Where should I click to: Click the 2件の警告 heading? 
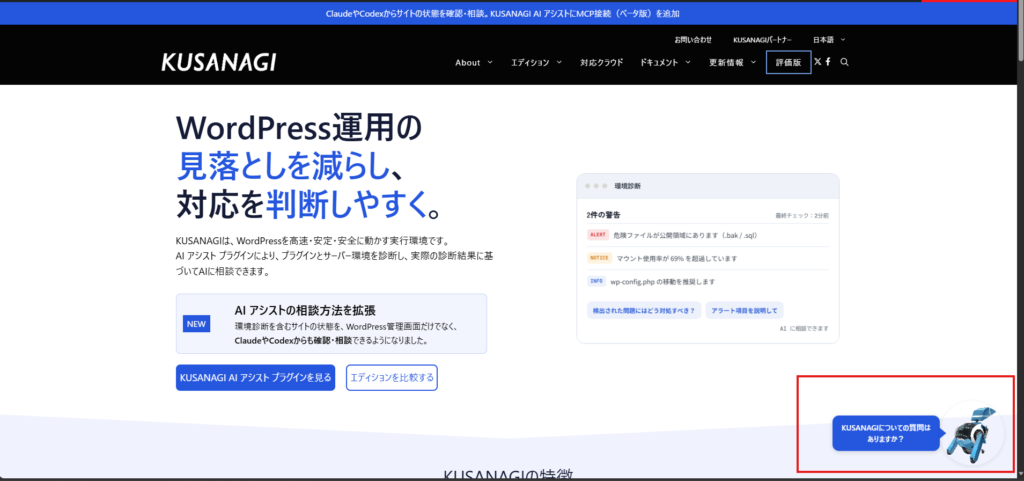pos(603,215)
